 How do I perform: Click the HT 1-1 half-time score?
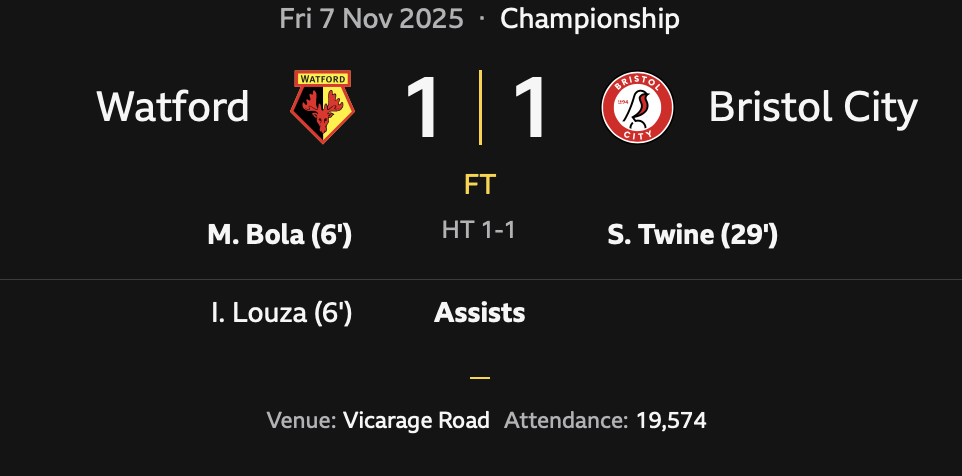click(479, 230)
